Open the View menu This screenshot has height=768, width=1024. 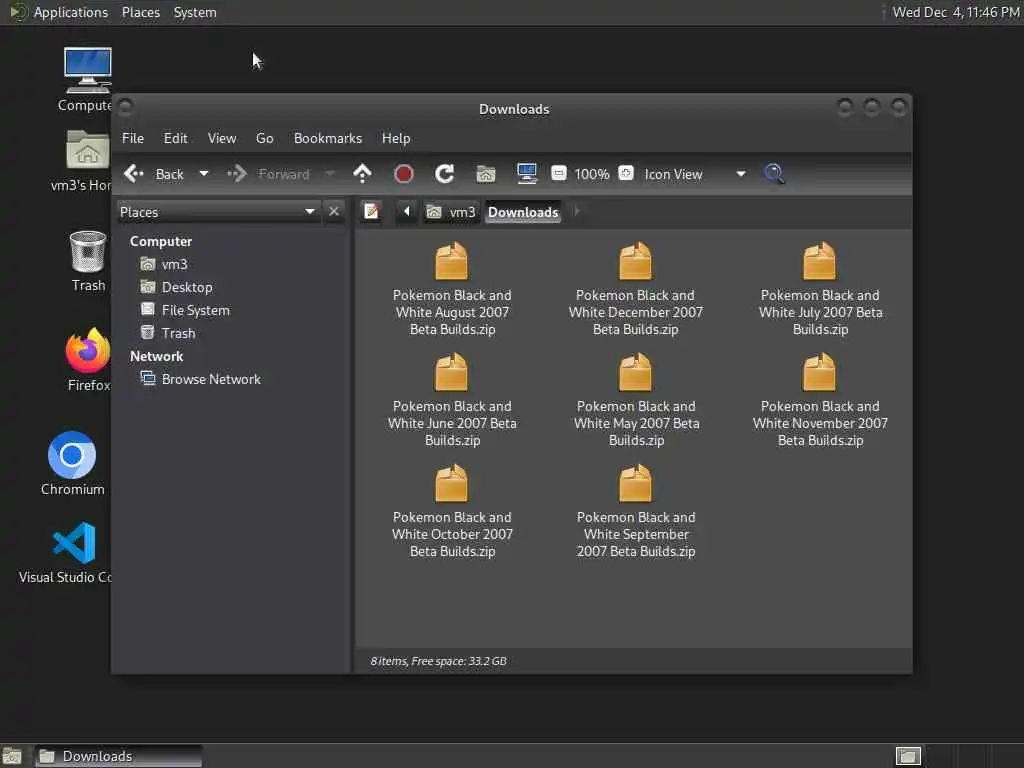222,138
